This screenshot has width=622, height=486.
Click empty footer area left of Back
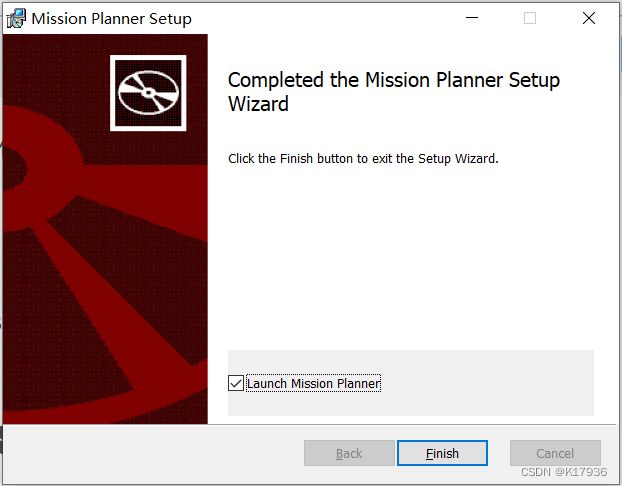[x=150, y=453]
